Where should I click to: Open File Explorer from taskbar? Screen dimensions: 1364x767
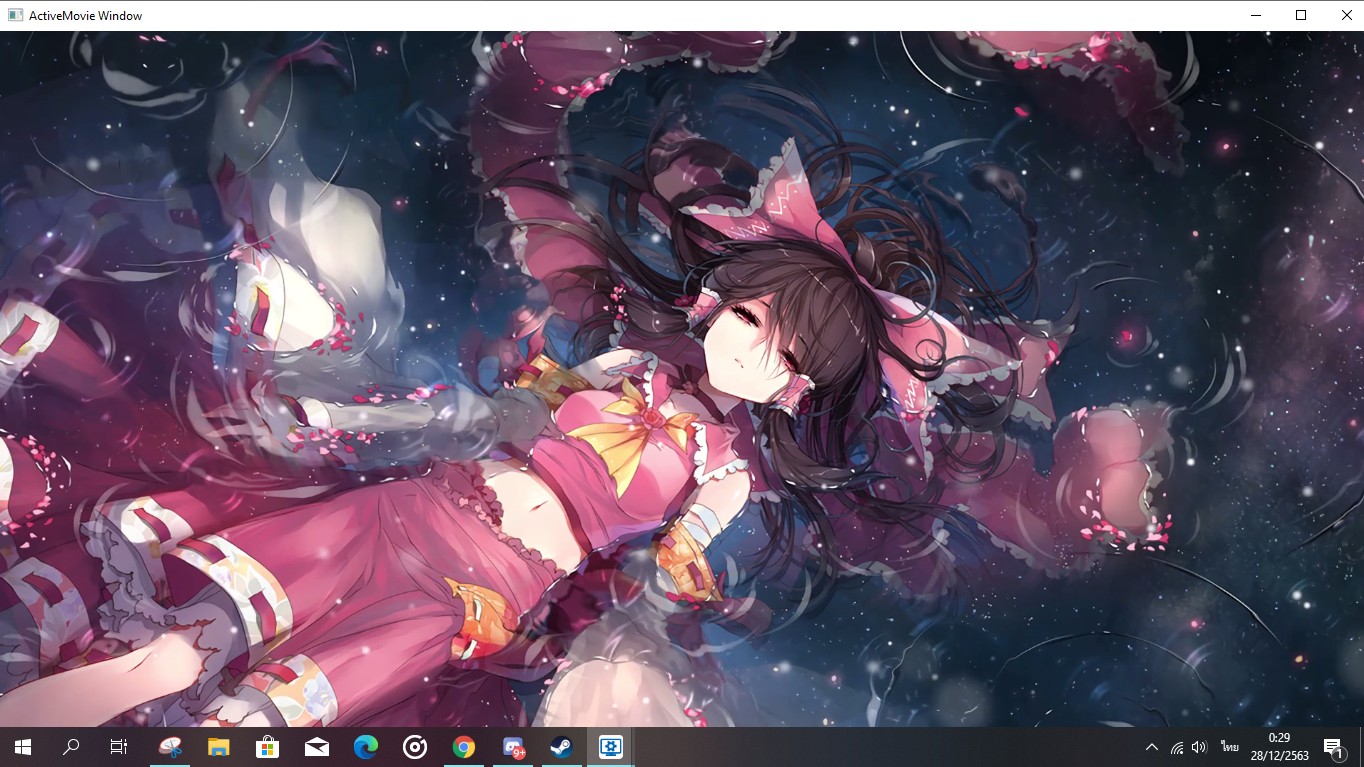218,747
